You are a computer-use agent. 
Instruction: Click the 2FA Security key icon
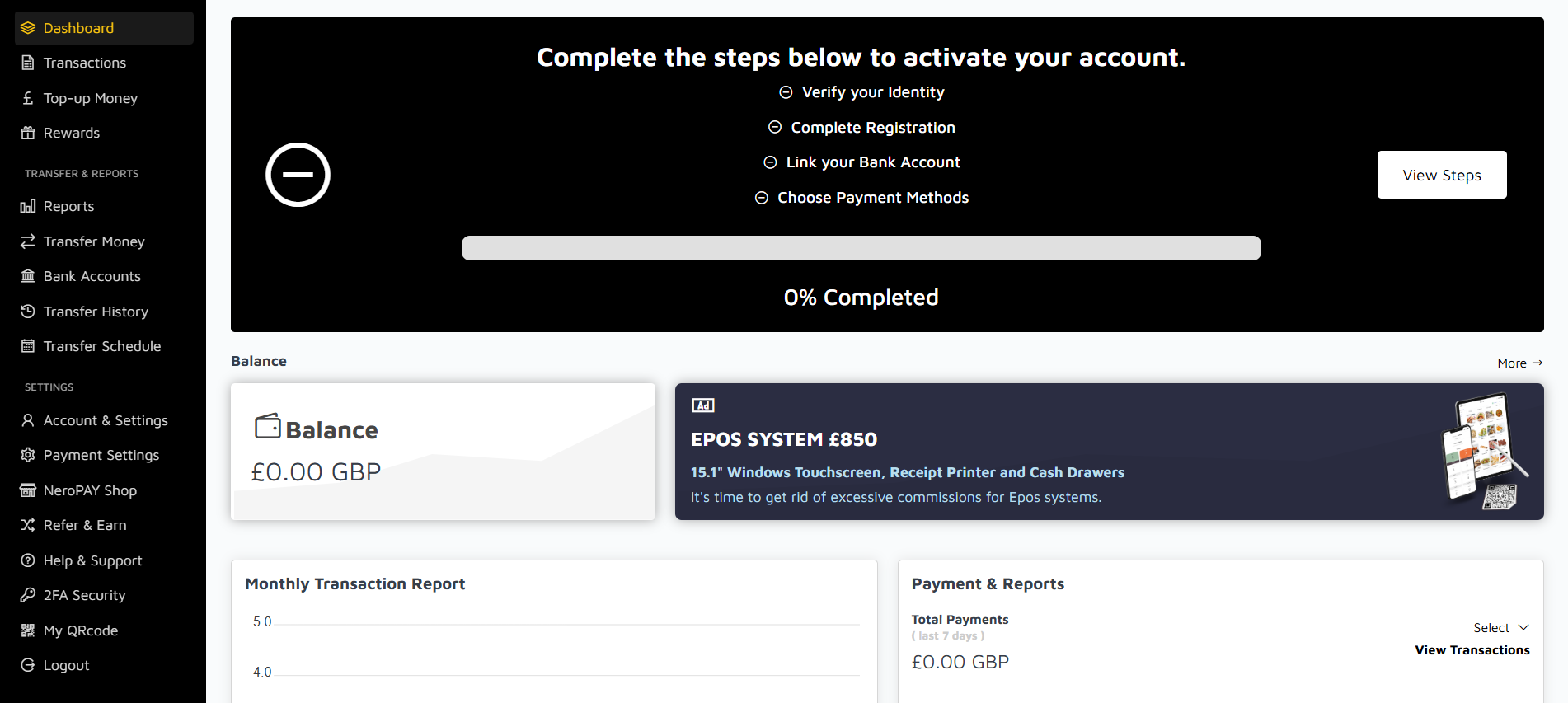(28, 595)
